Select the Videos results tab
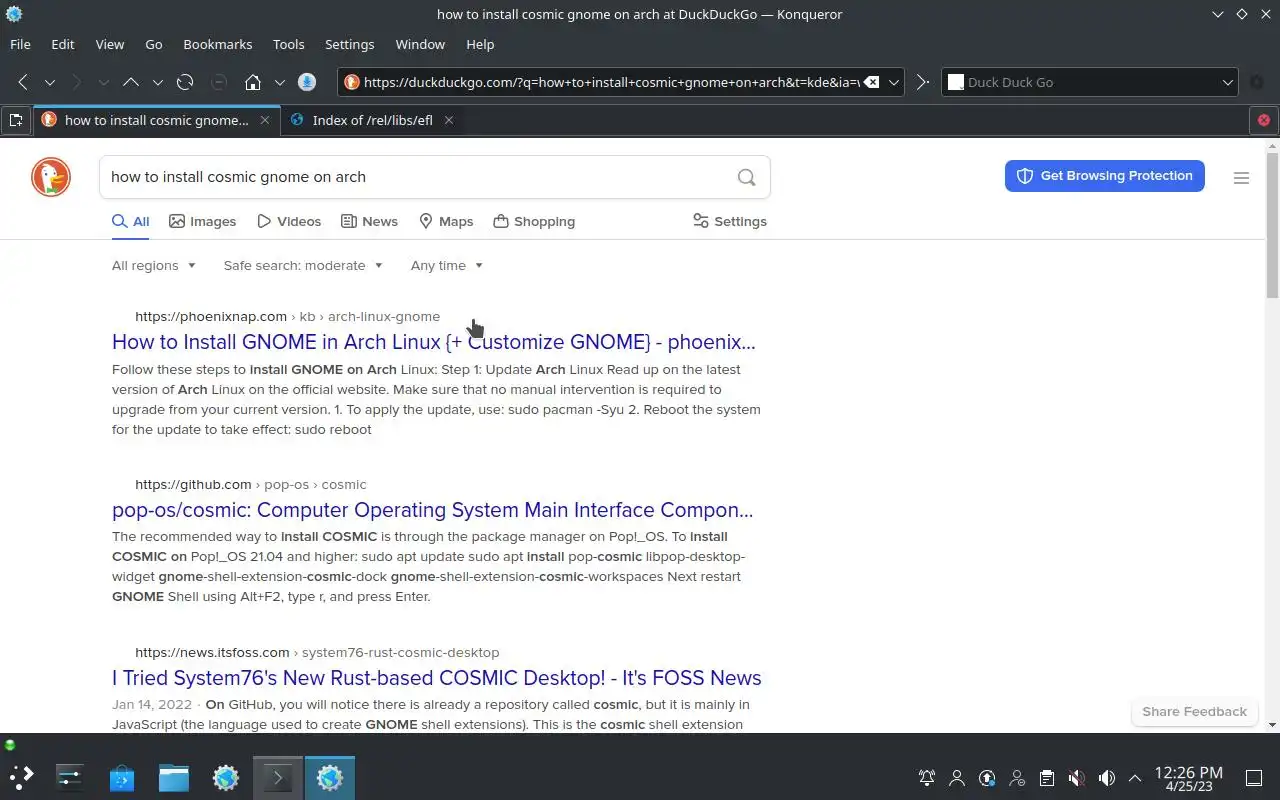 pos(289,221)
